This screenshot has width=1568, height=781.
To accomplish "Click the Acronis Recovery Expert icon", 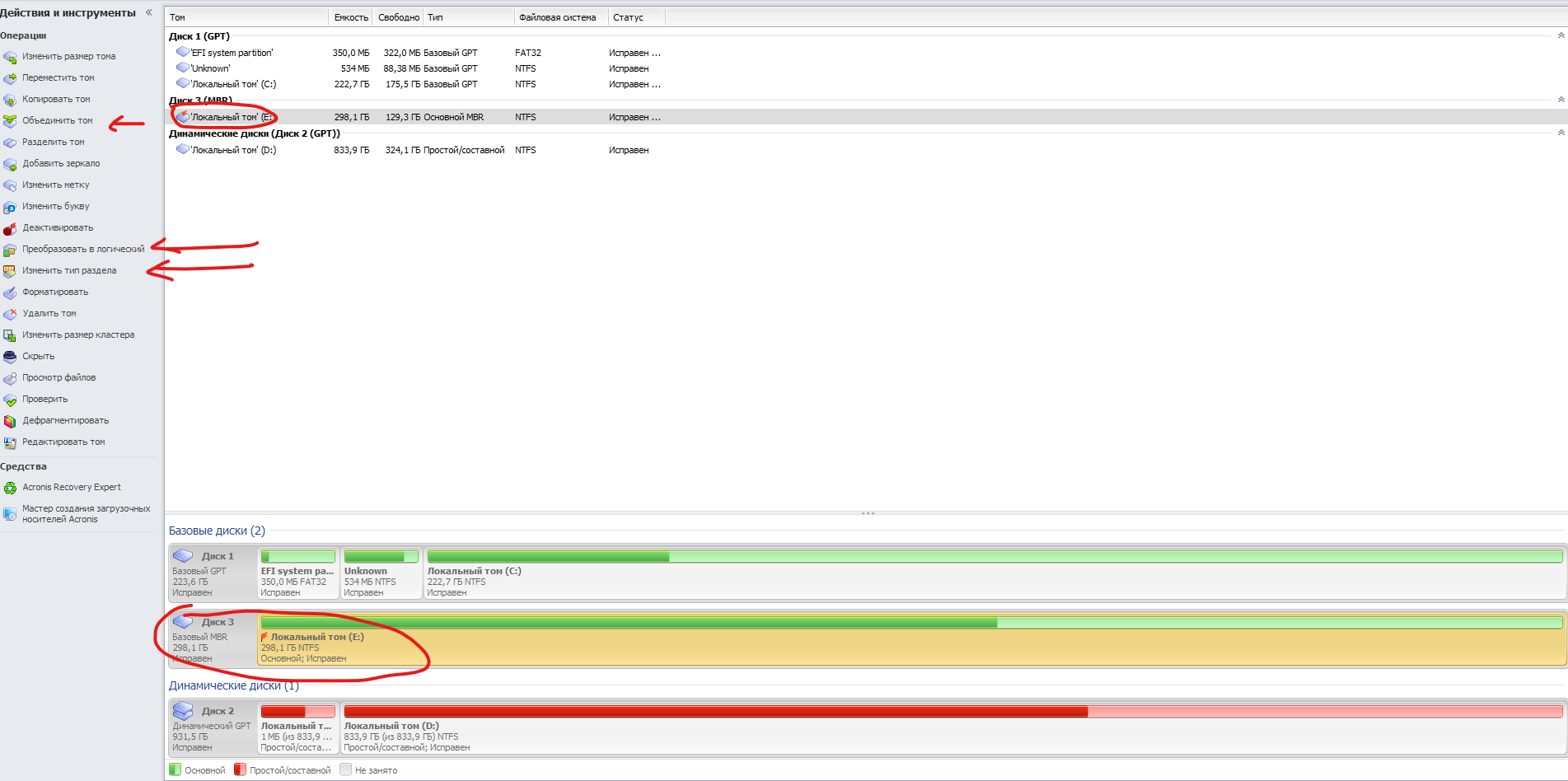I will pyautogui.click(x=10, y=488).
